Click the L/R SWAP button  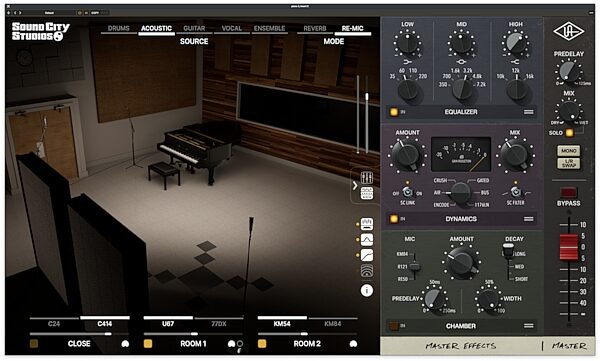click(x=569, y=163)
